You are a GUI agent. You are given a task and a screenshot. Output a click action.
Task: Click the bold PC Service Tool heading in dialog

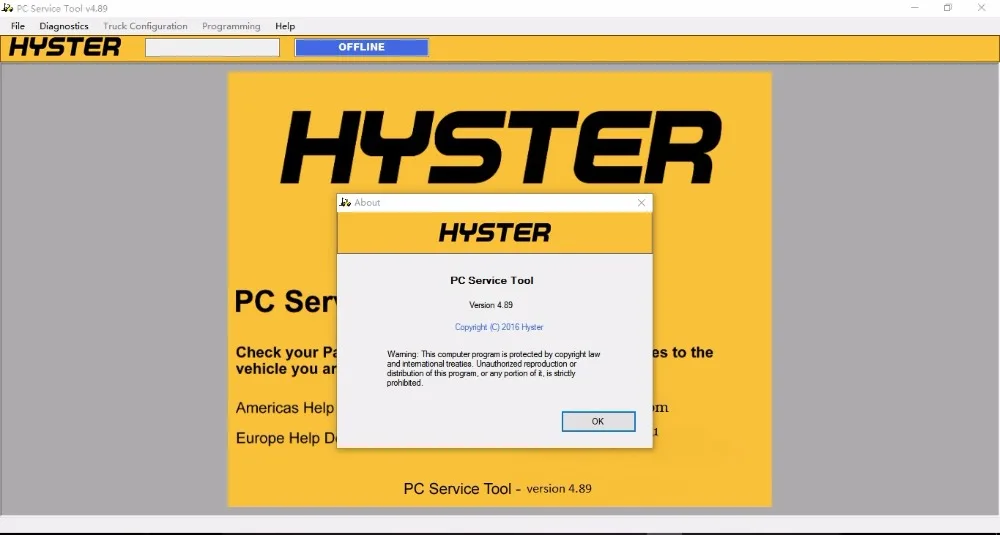492,280
